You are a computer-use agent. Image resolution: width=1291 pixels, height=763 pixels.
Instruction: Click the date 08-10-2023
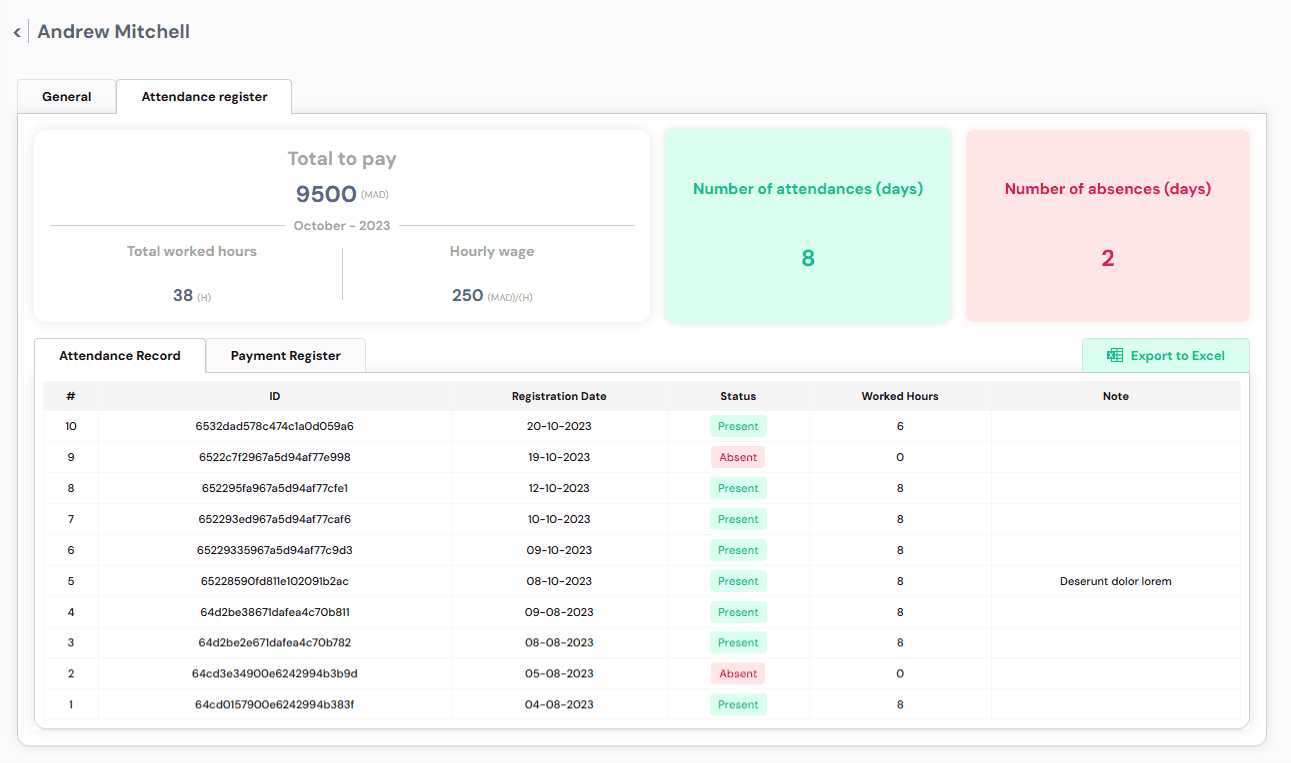559,582
